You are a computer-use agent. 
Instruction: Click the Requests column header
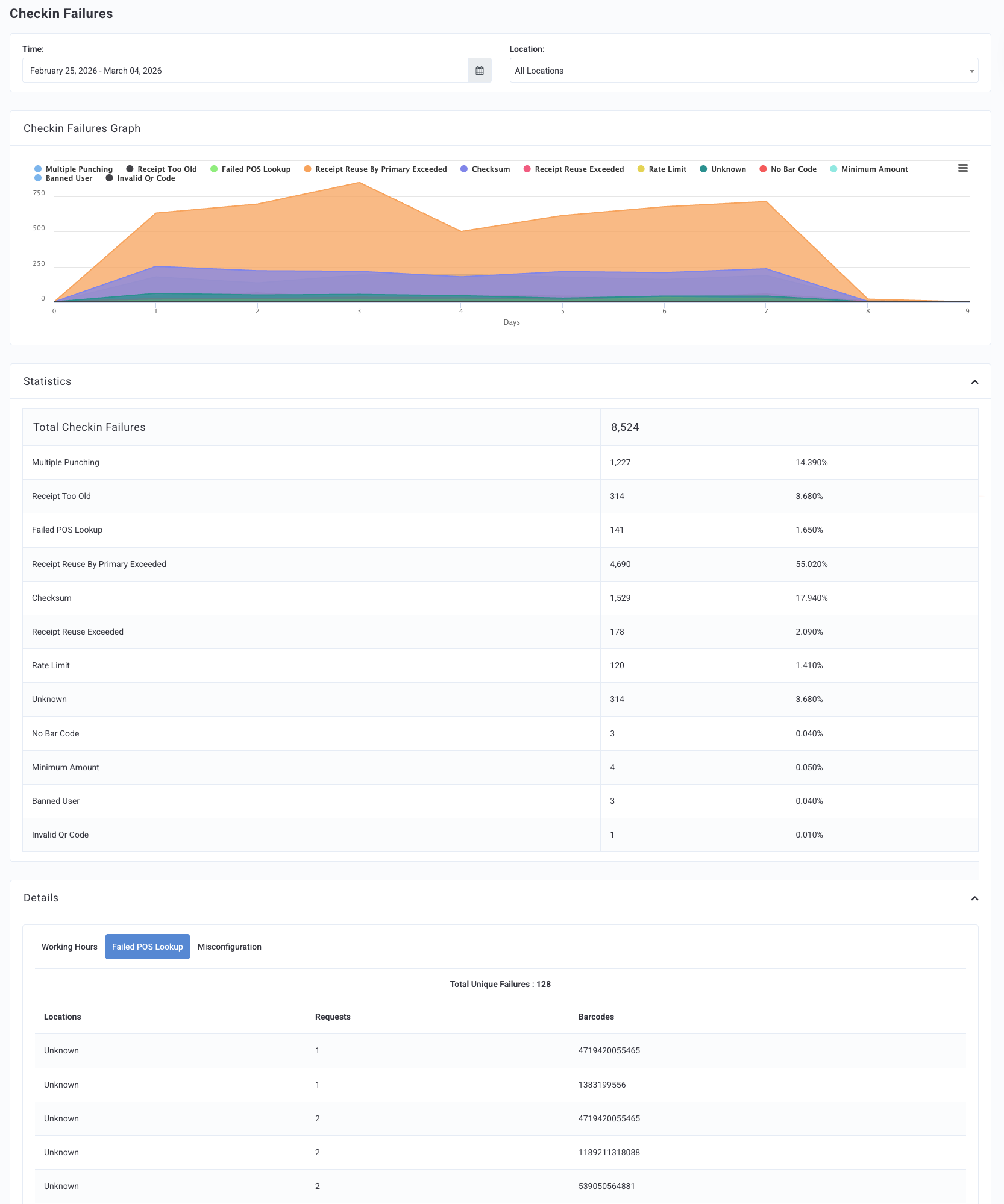click(x=333, y=1017)
